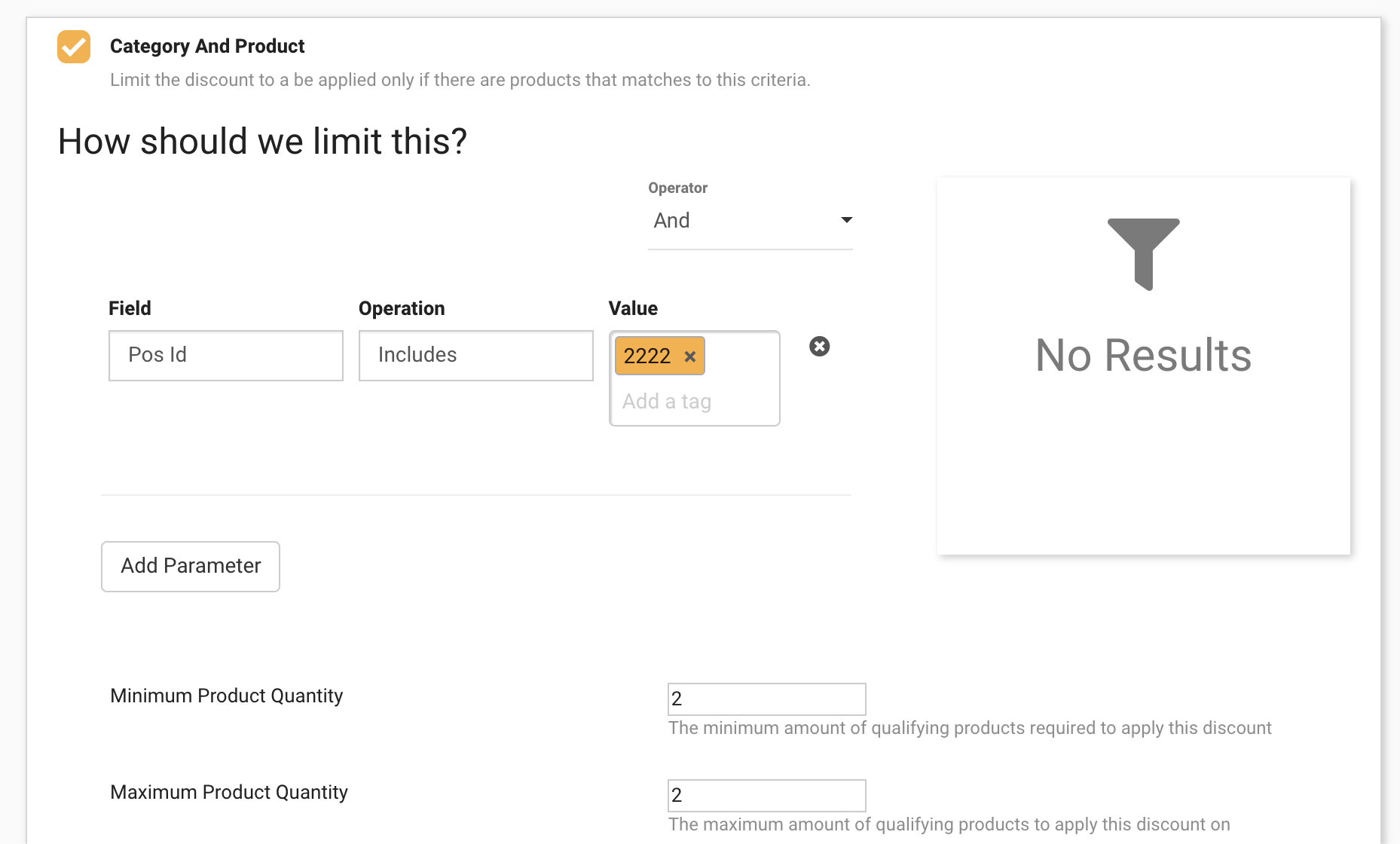Click the Minimum Product Quantity label
The width and height of the screenshot is (1400, 844).
click(226, 696)
